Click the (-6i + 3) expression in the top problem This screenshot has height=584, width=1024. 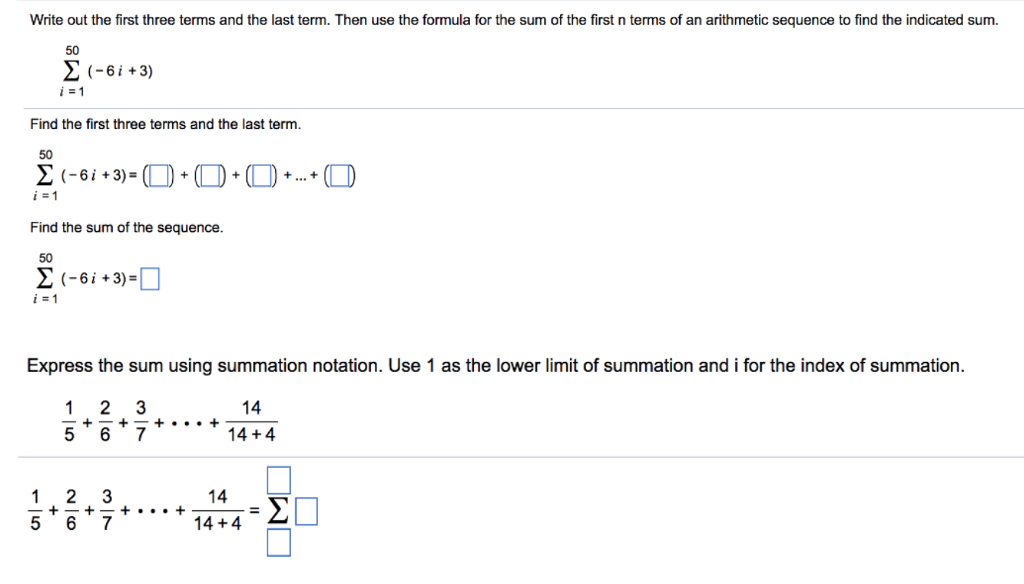120,71
